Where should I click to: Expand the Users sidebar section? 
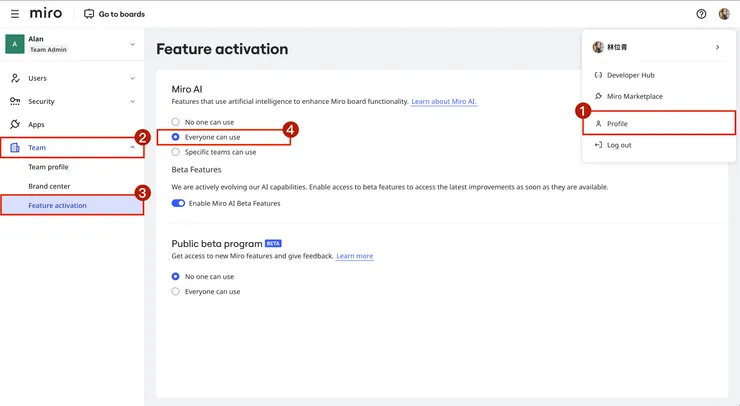tap(132, 78)
